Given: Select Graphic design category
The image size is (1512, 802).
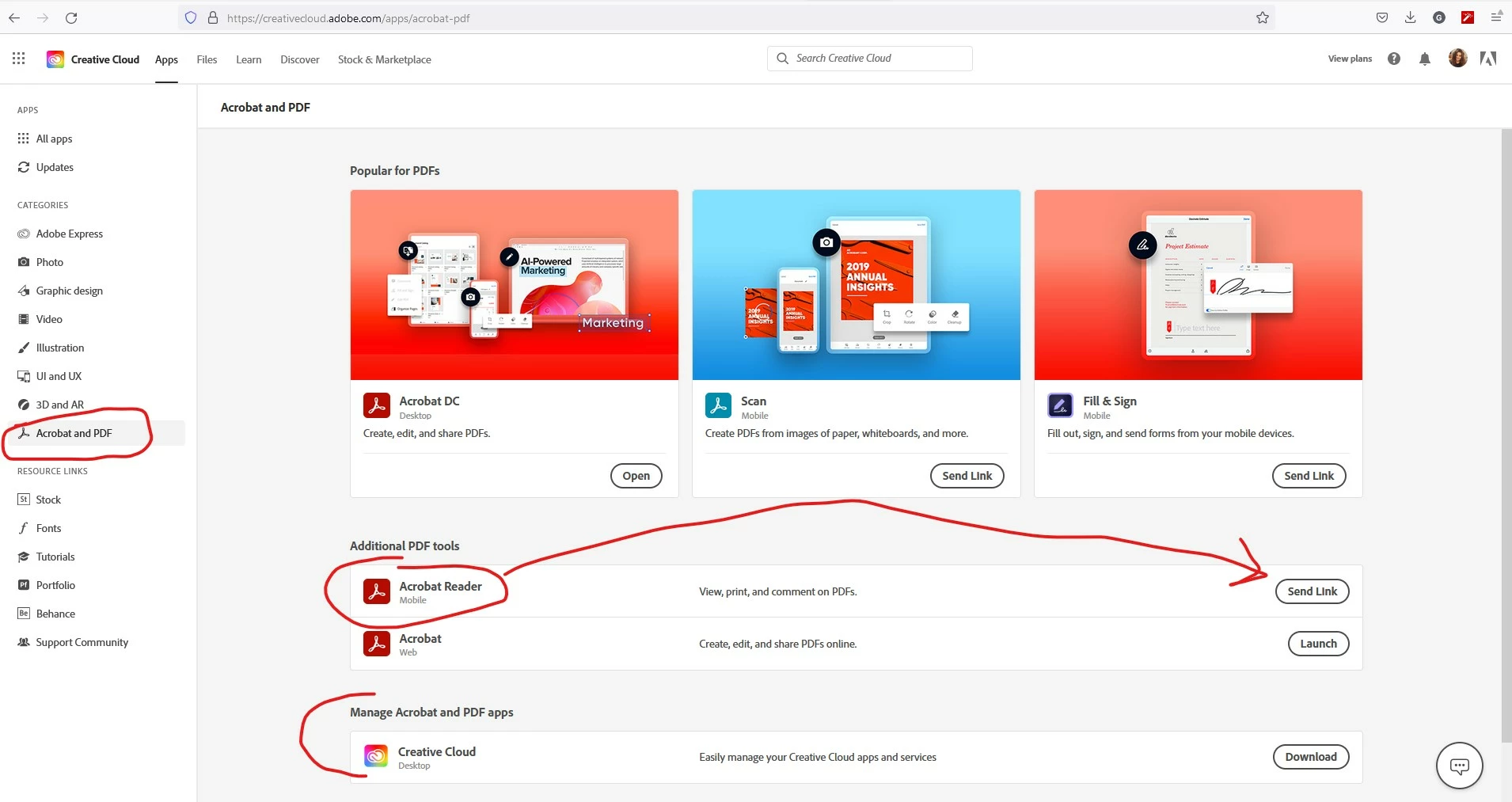Looking at the screenshot, I should pos(95,291).
